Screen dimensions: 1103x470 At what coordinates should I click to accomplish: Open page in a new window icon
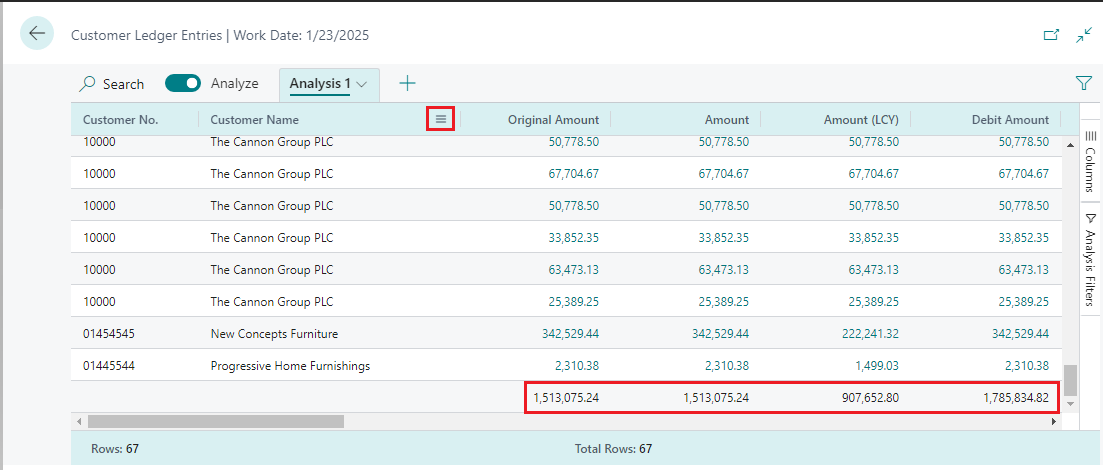pos(1051,34)
